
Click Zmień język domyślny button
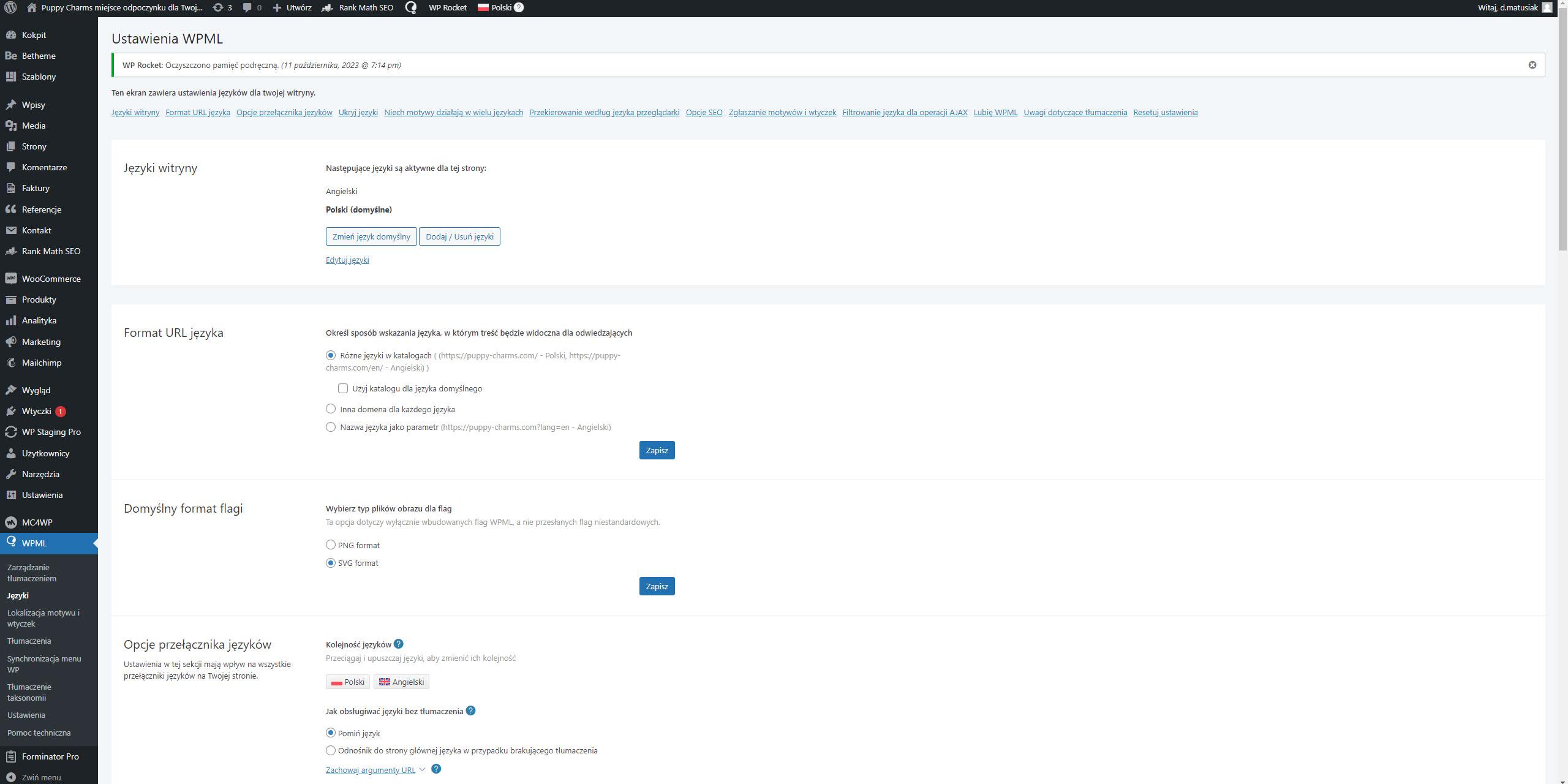click(371, 236)
